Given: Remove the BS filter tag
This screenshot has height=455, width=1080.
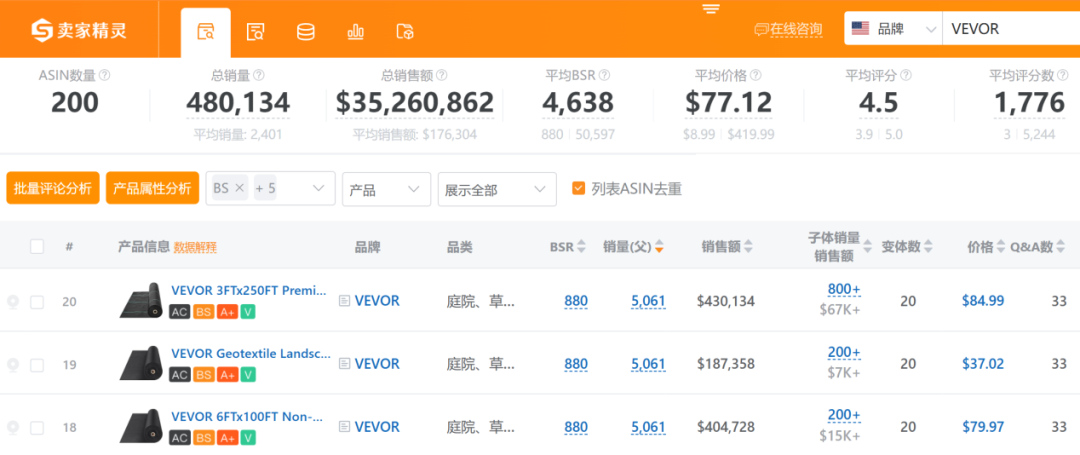Looking at the screenshot, I should point(240,188).
